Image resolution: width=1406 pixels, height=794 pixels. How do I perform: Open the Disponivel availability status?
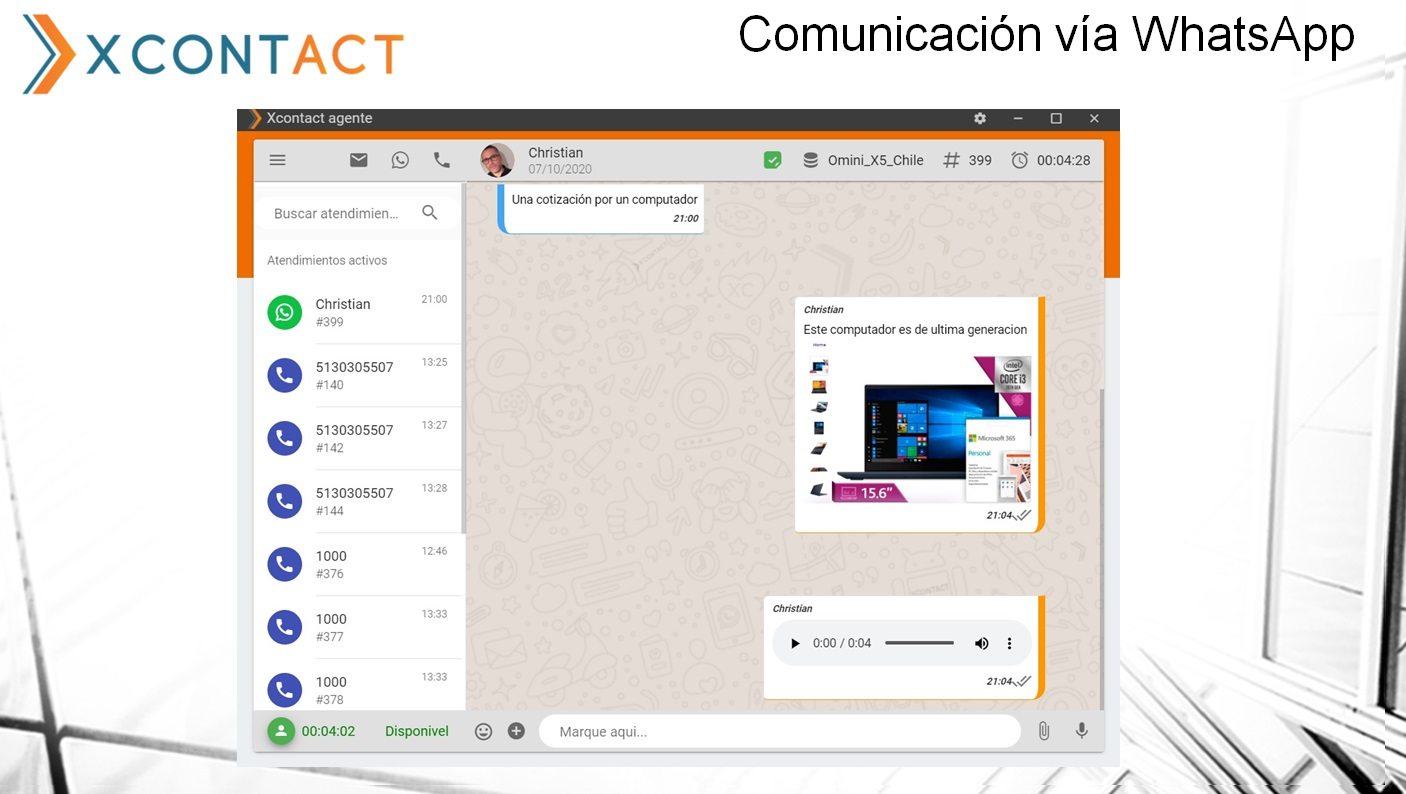(x=417, y=731)
